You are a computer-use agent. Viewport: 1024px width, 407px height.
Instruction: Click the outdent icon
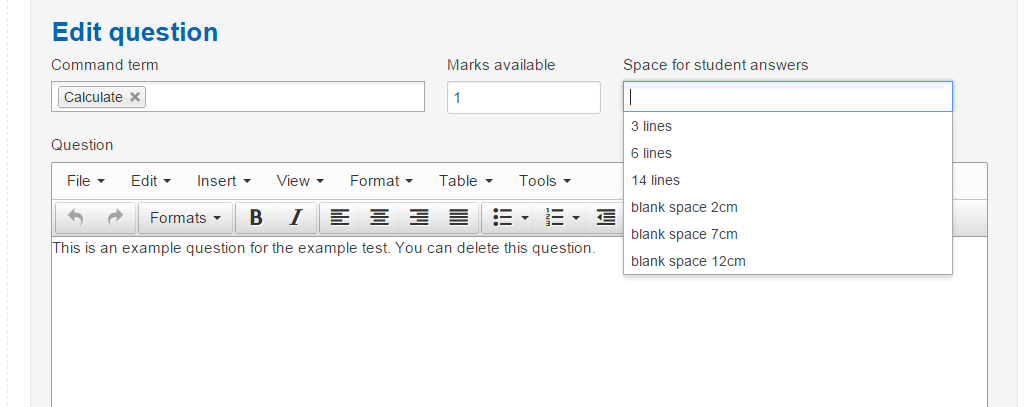point(606,218)
